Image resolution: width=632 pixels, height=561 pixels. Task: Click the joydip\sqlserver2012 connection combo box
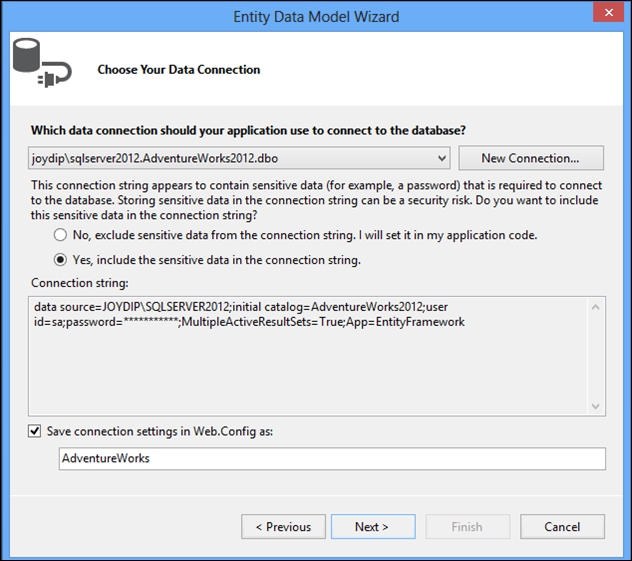[x=239, y=158]
